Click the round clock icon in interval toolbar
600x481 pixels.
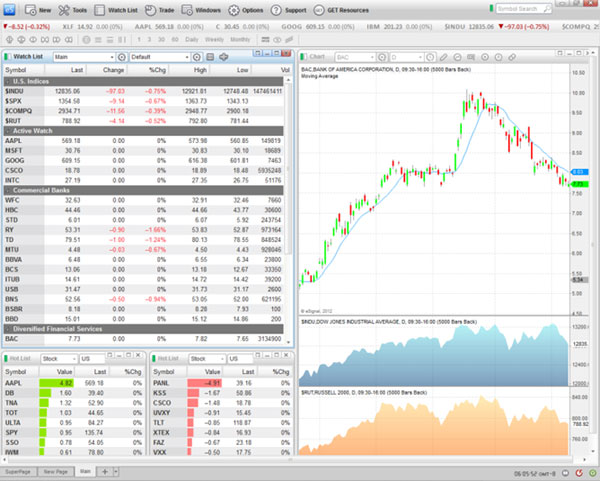pyautogui.click(x=86, y=39)
